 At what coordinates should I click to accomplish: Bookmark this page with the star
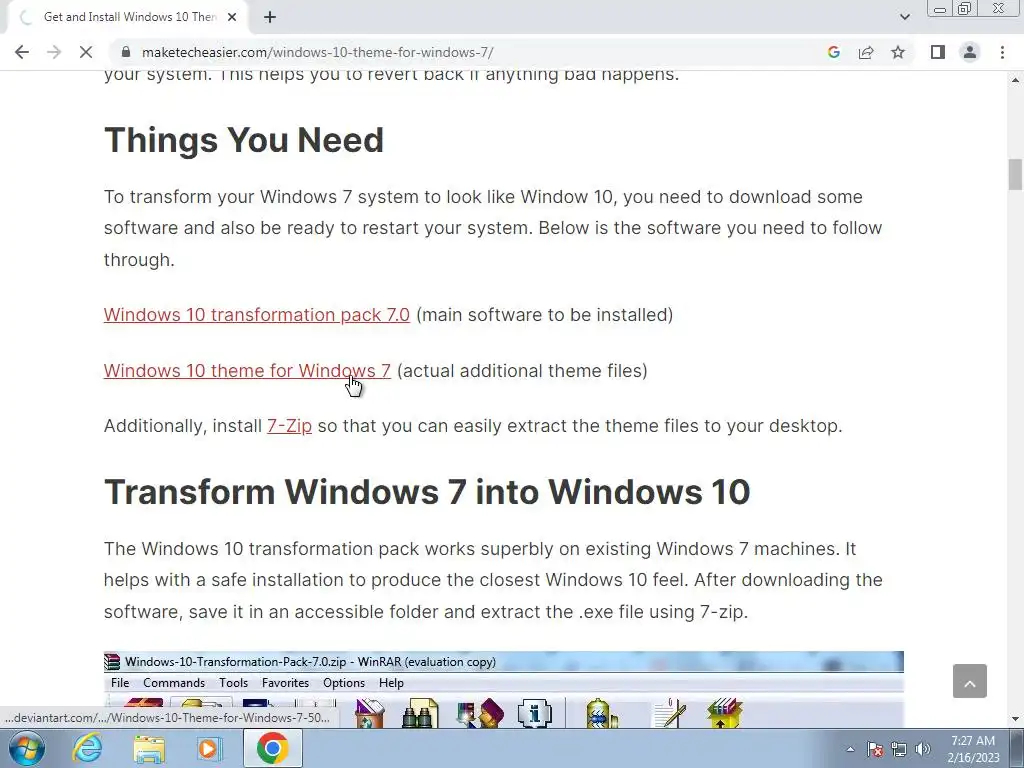tap(898, 52)
